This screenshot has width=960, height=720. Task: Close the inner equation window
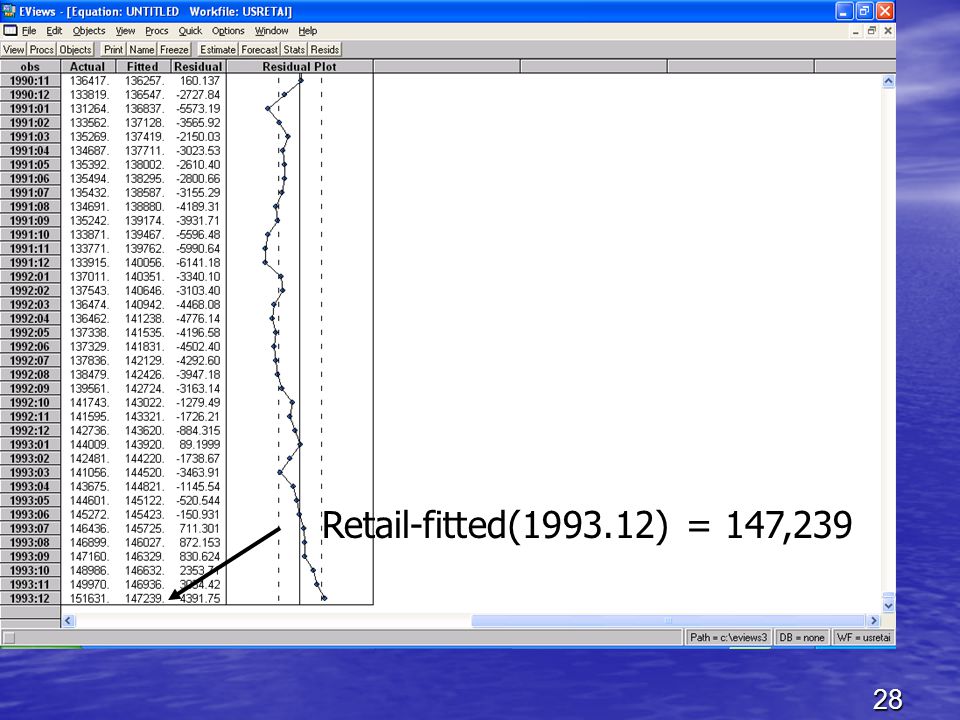[x=888, y=31]
